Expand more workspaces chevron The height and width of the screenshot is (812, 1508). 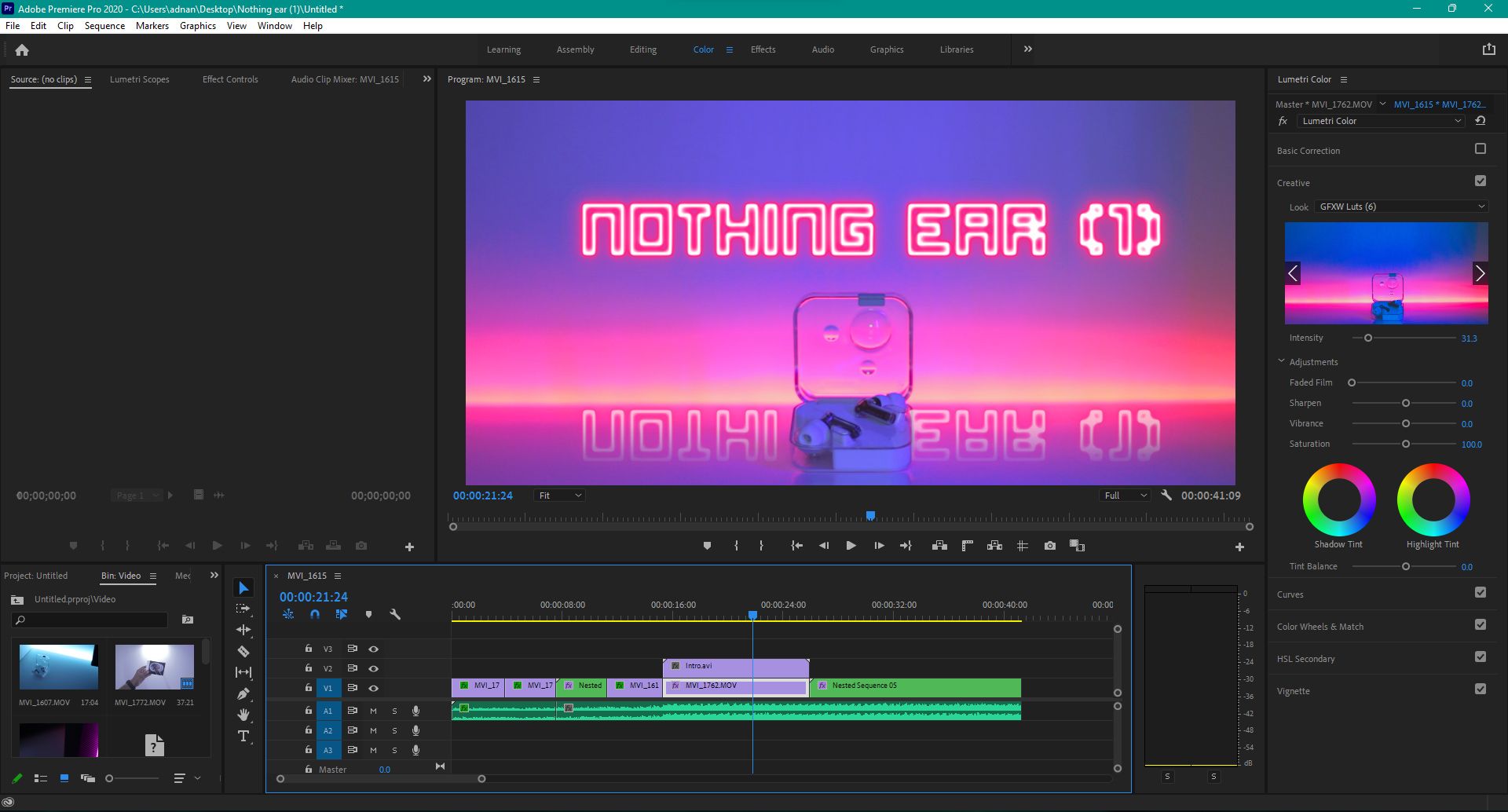[1027, 49]
